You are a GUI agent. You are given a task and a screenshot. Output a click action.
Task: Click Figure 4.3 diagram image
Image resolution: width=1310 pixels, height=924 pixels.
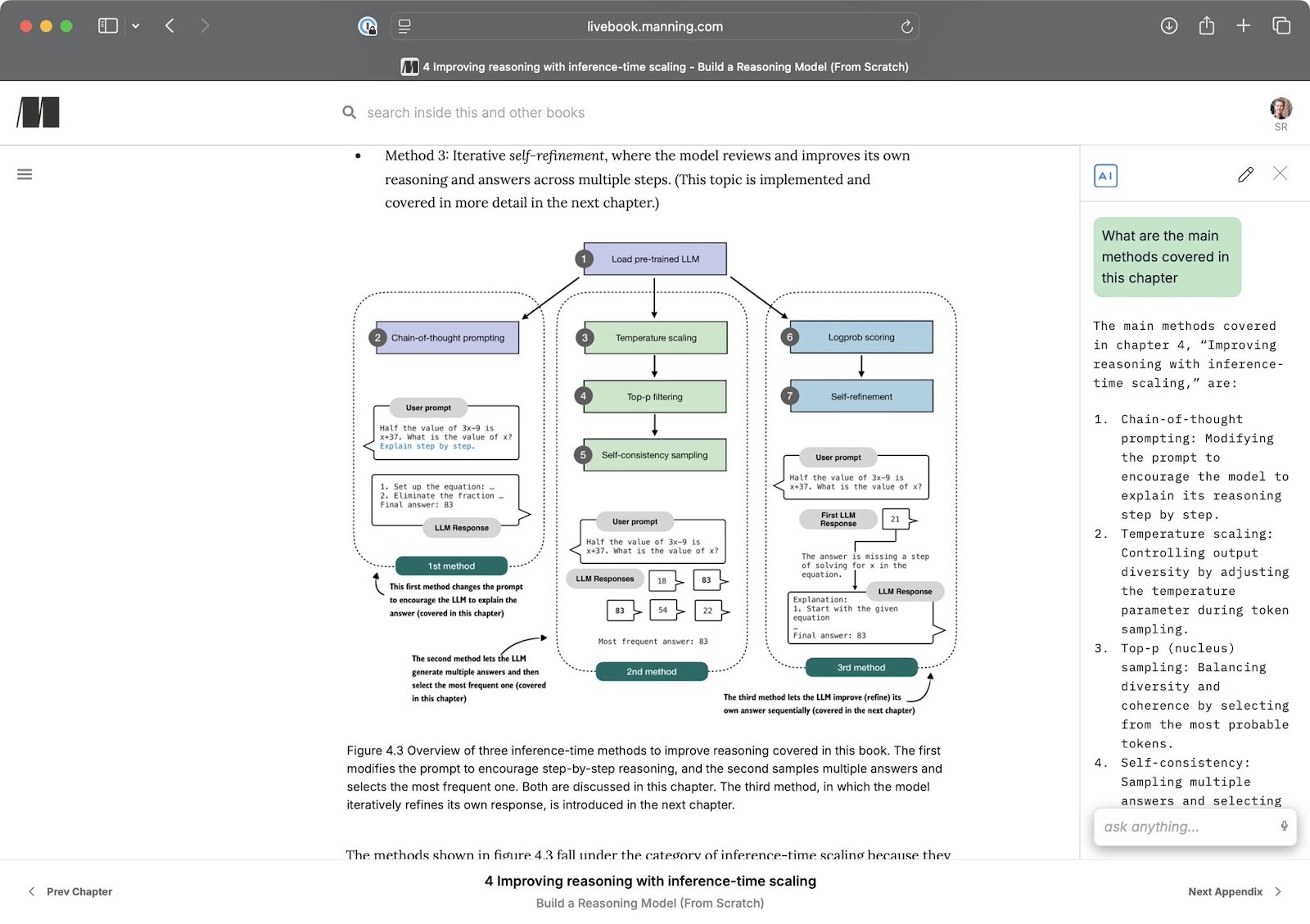coord(654,479)
